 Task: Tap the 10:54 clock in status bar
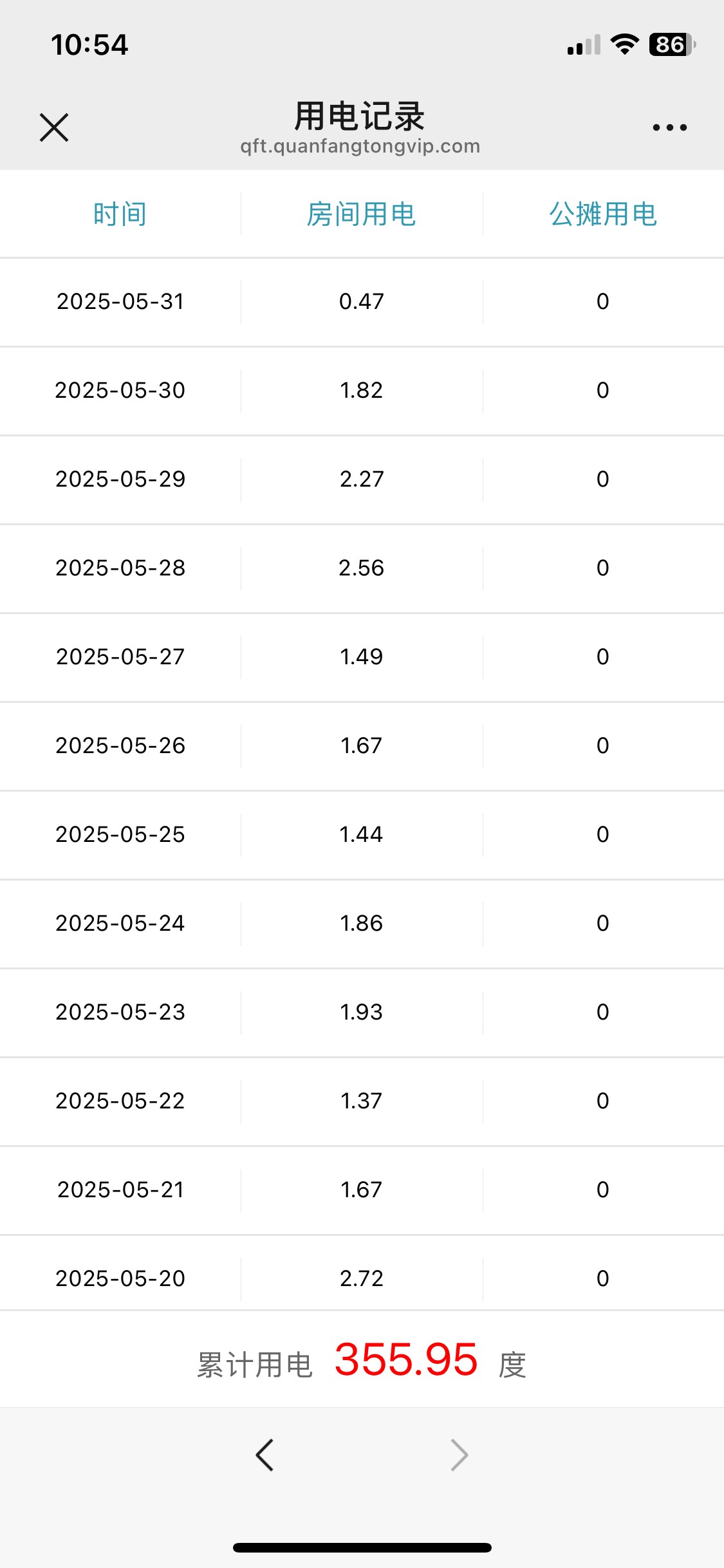point(89,45)
